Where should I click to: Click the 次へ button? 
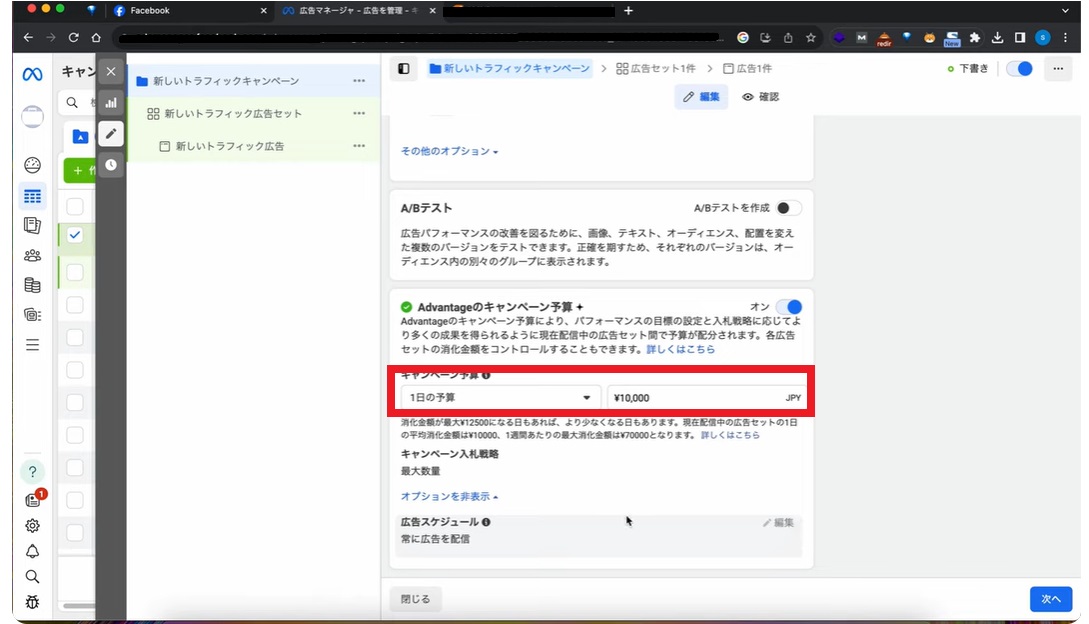[1050, 598]
